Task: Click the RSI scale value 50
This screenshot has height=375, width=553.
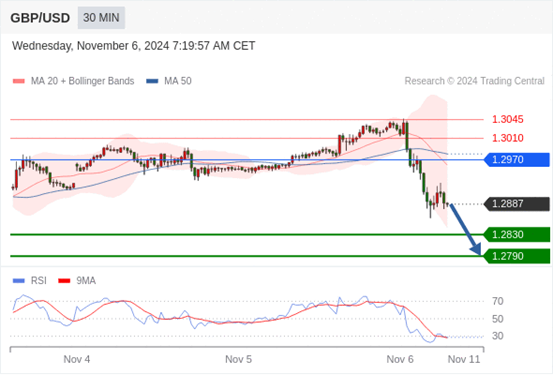Action: pos(498,319)
